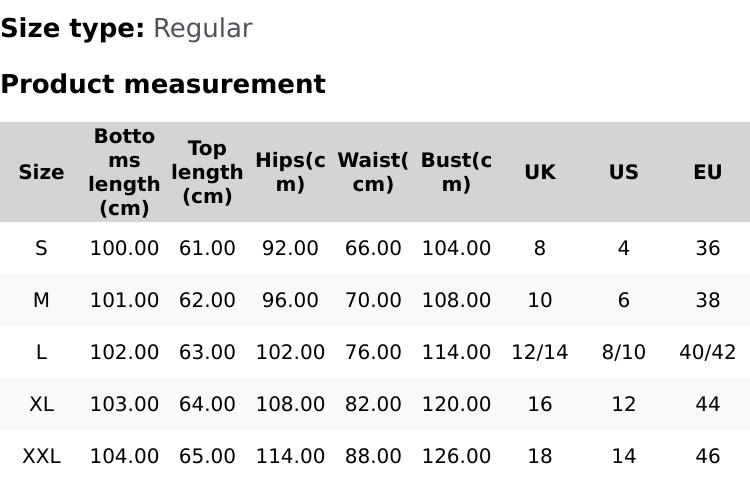
Task: Click the EU column header
Action: (707, 172)
